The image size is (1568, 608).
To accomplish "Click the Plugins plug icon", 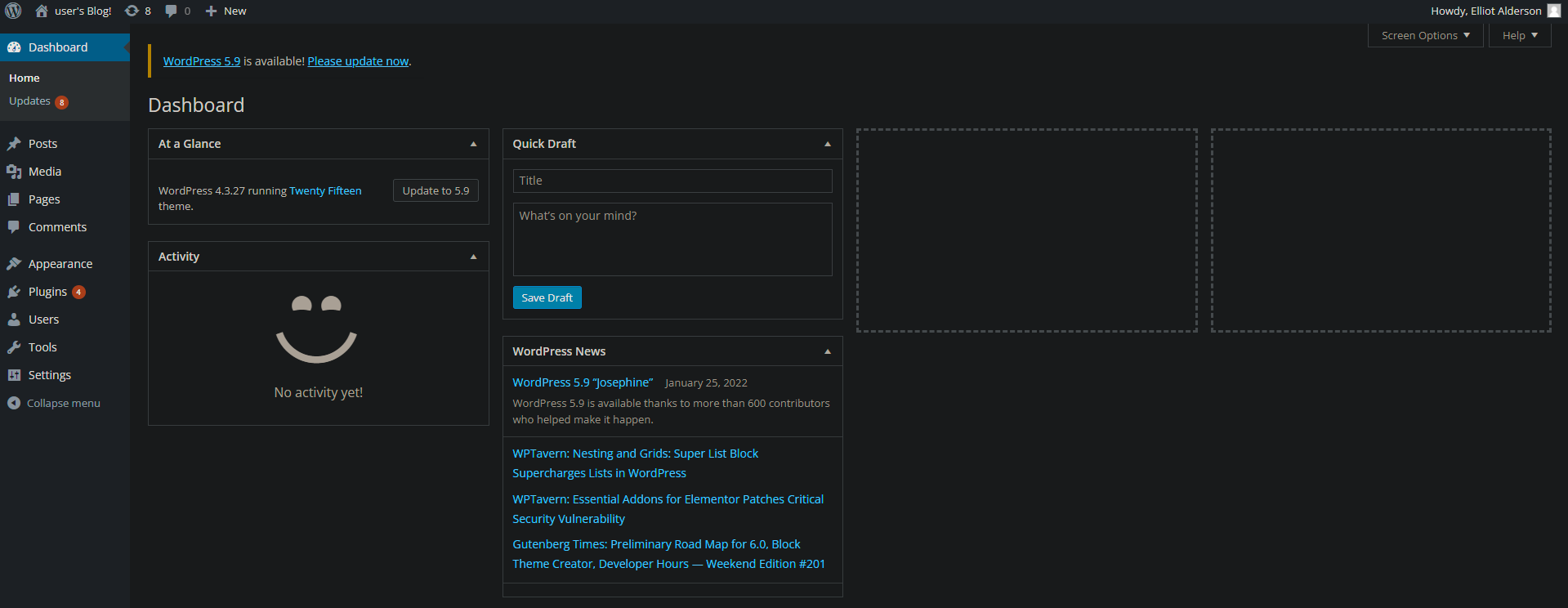I will [14, 292].
